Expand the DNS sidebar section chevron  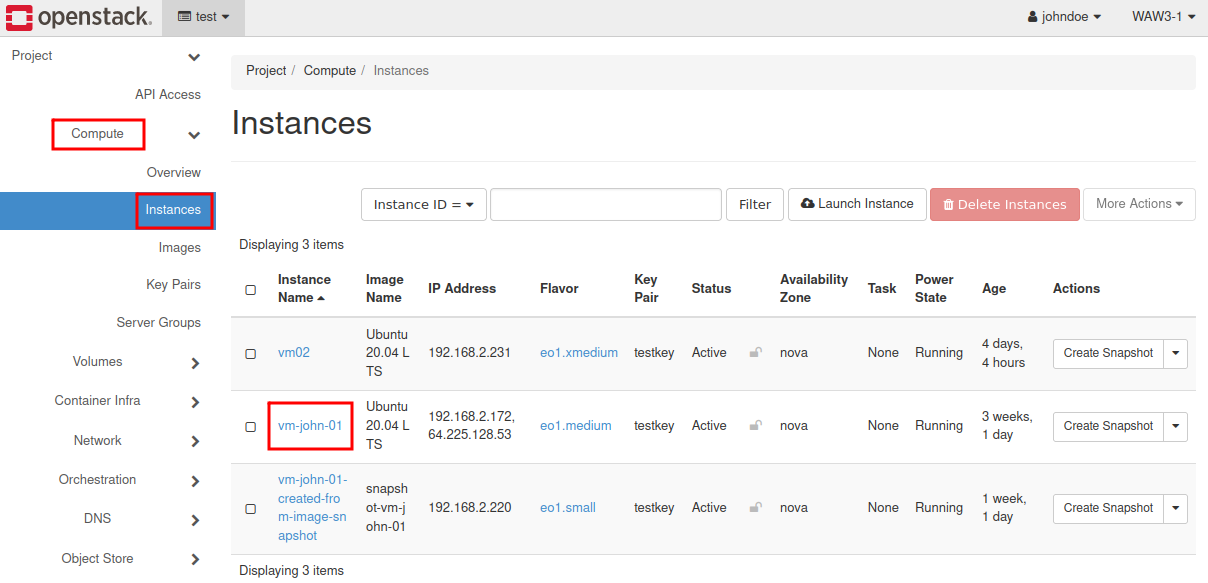pyautogui.click(x=195, y=520)
